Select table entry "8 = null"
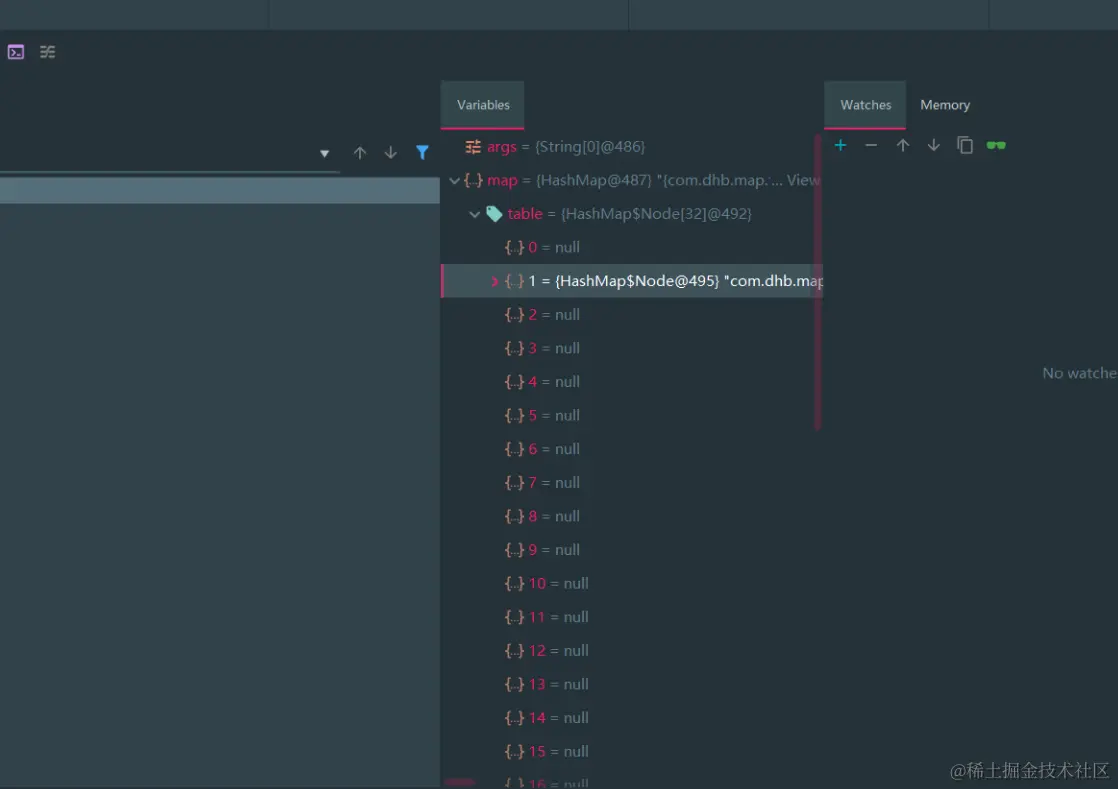This screenshot has width=1118, height=789. click(x=631, y=516)
